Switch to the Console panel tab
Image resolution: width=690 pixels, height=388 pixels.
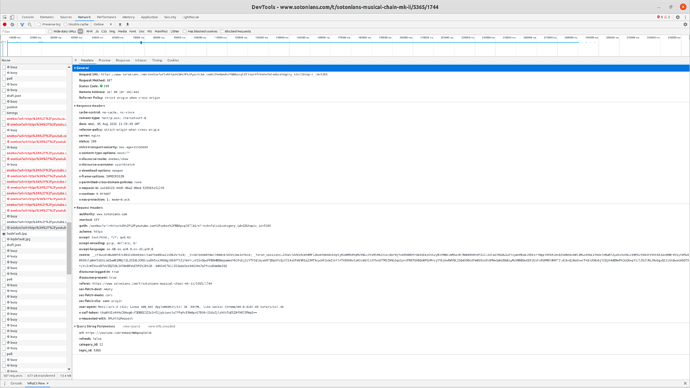pos(28,17)
